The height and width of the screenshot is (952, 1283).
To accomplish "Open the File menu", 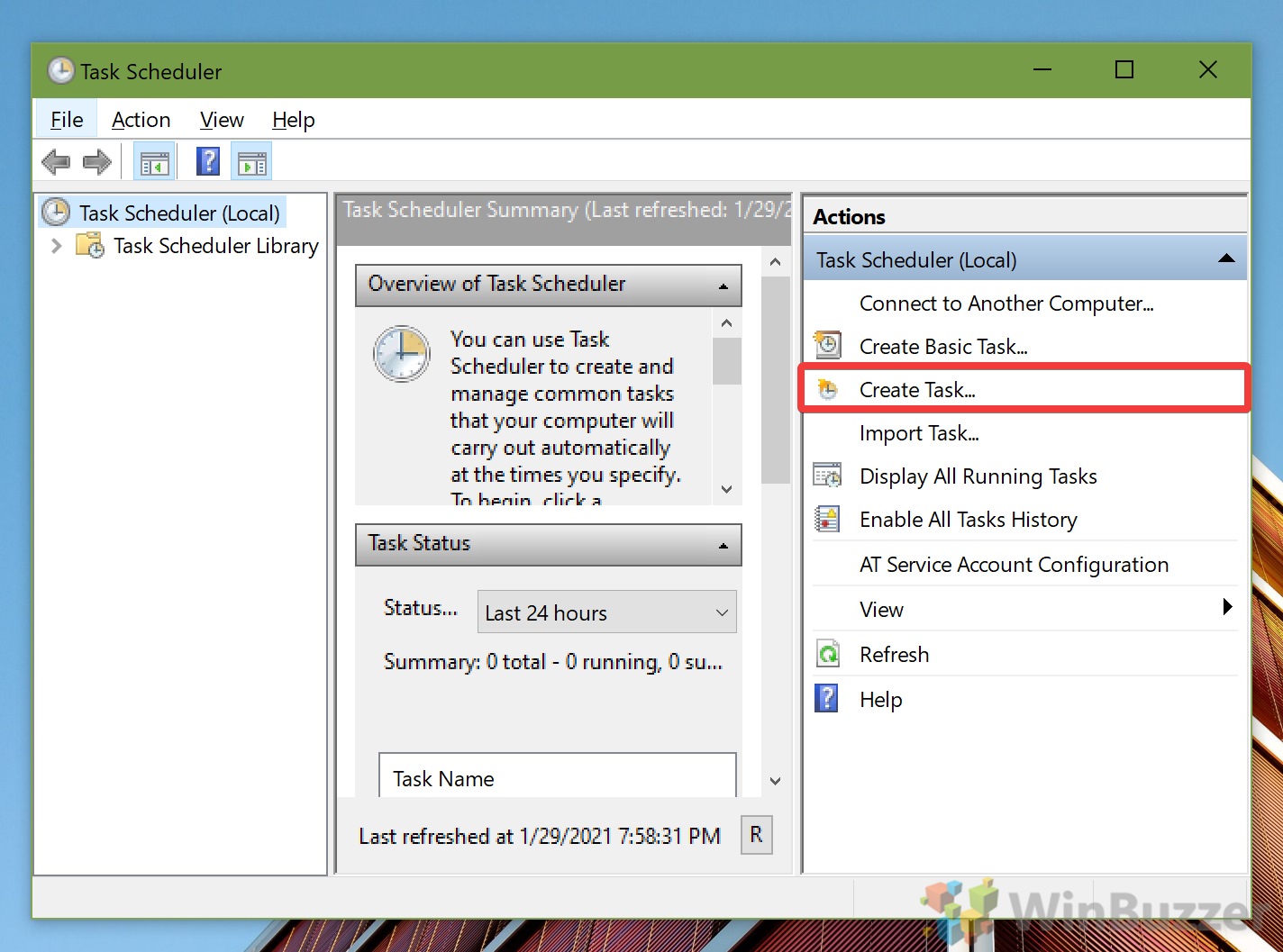I will (65, 119).
